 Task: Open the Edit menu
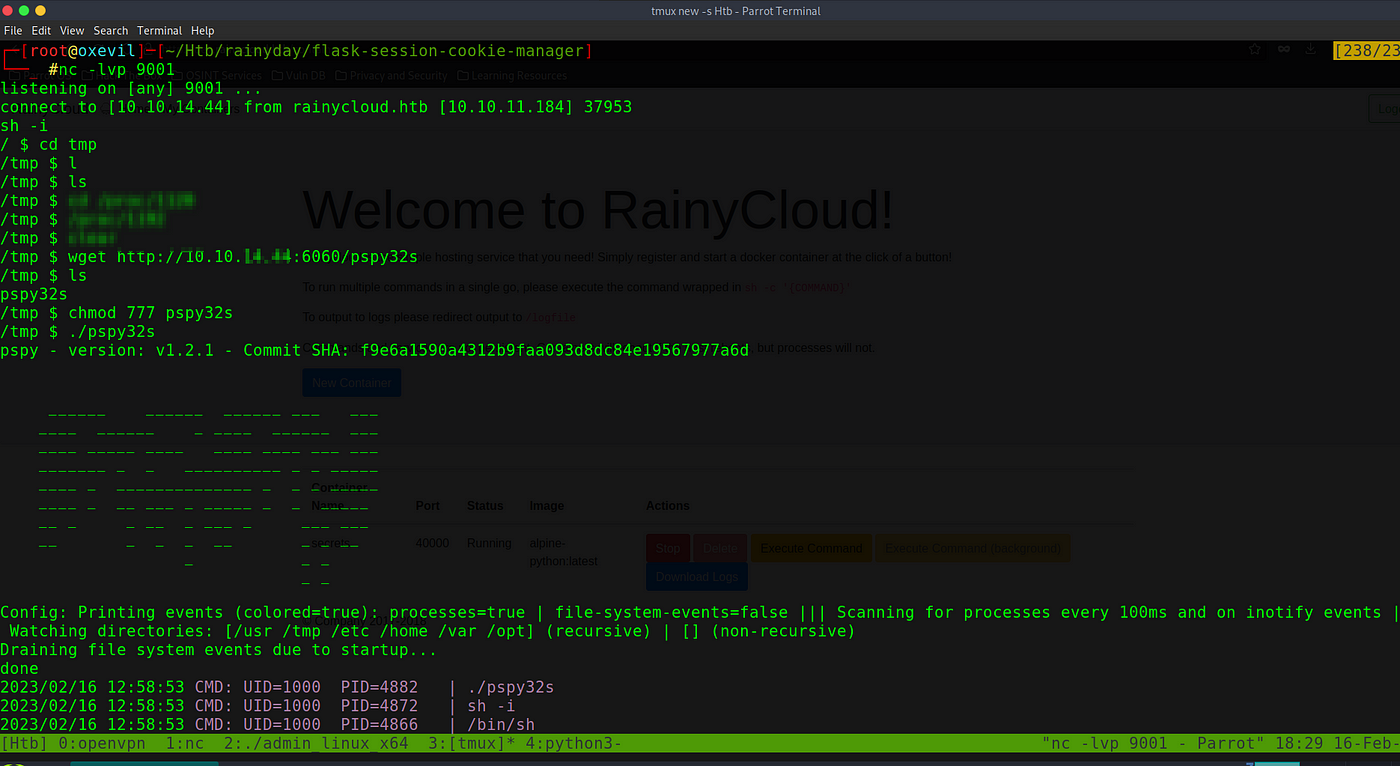coord(41,31)
